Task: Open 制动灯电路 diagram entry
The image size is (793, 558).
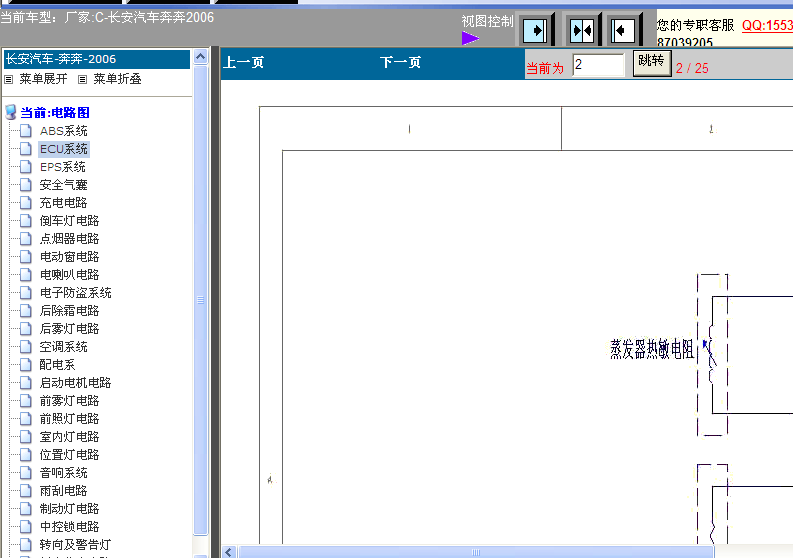Action: pyautogui.click(x=69, y=508)
